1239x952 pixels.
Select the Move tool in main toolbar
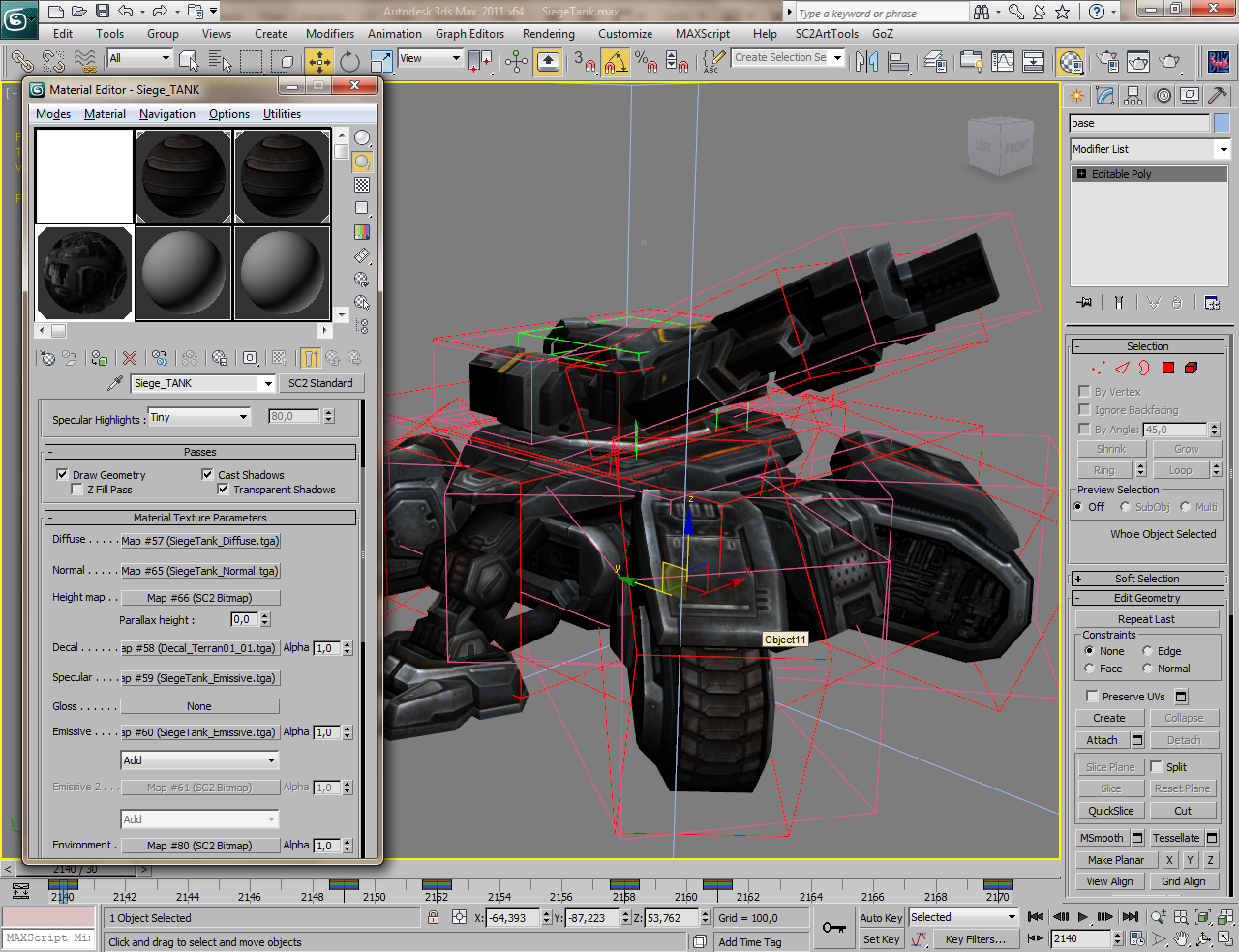pyautogui.click(x=318, y=62)
